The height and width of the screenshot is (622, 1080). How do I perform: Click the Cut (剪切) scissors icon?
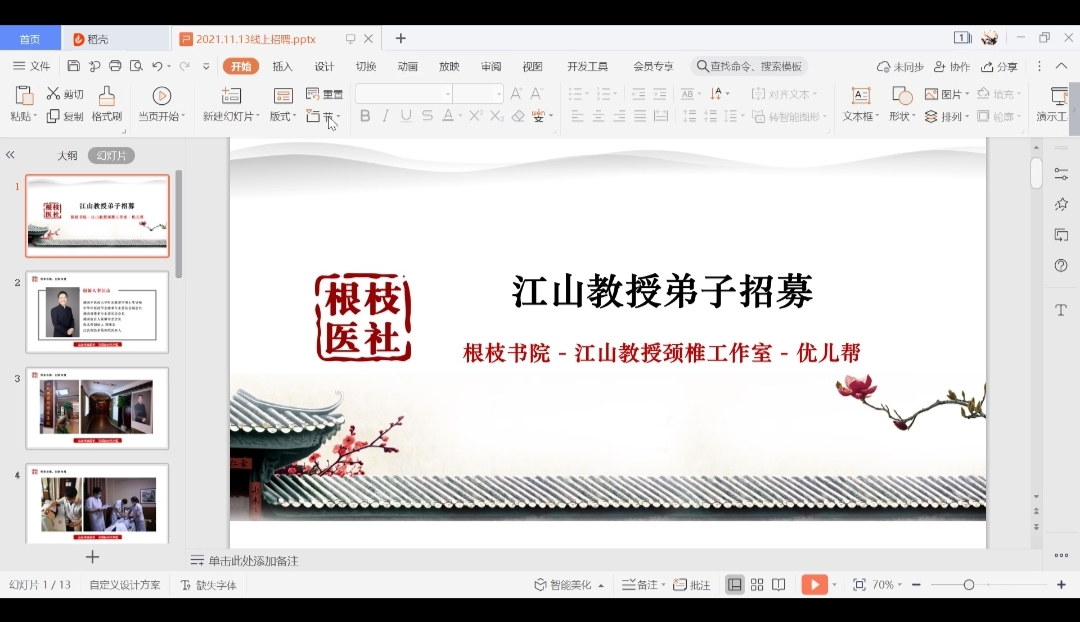point(54,94)
